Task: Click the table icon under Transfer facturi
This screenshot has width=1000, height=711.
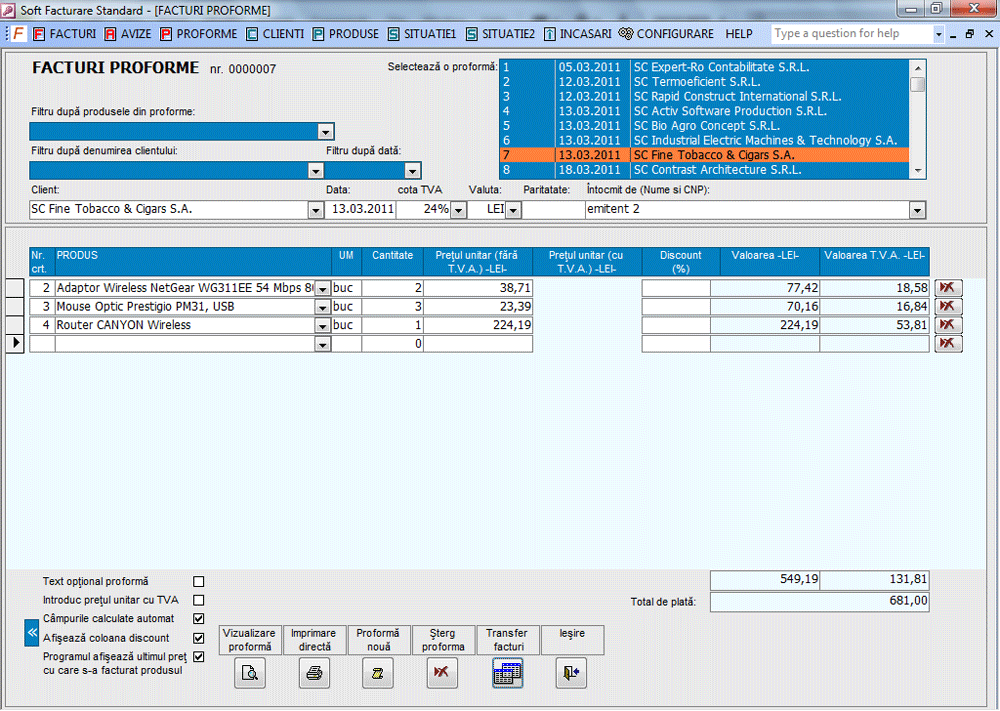Action: [x=508, y=673]
